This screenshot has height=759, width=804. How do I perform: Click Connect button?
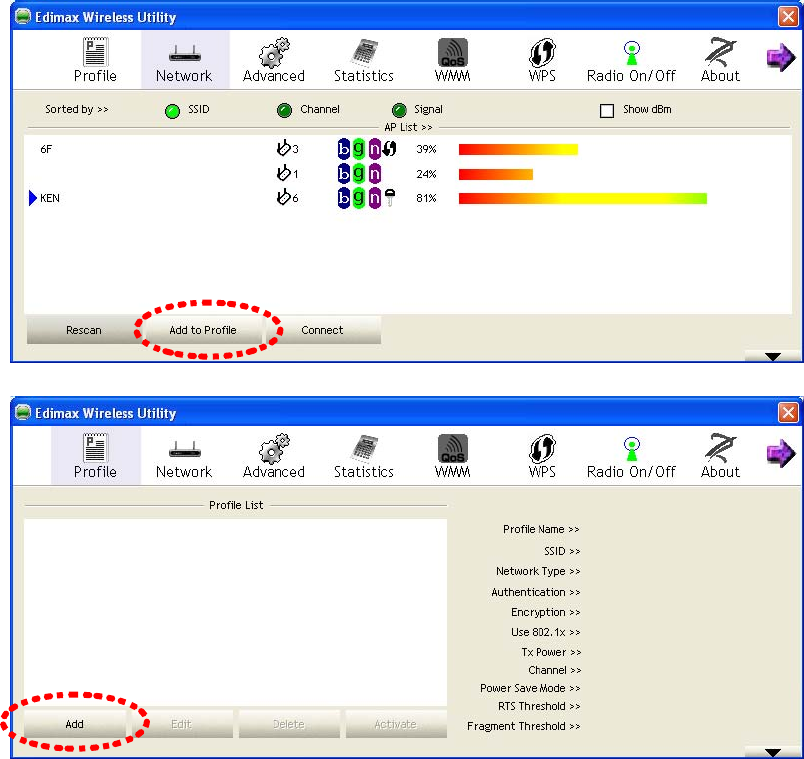click(x=322, y=330)
